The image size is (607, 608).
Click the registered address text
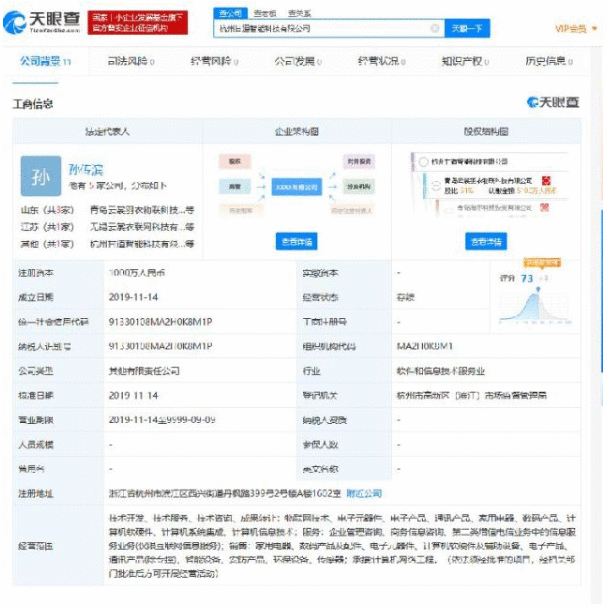(225, 493)
